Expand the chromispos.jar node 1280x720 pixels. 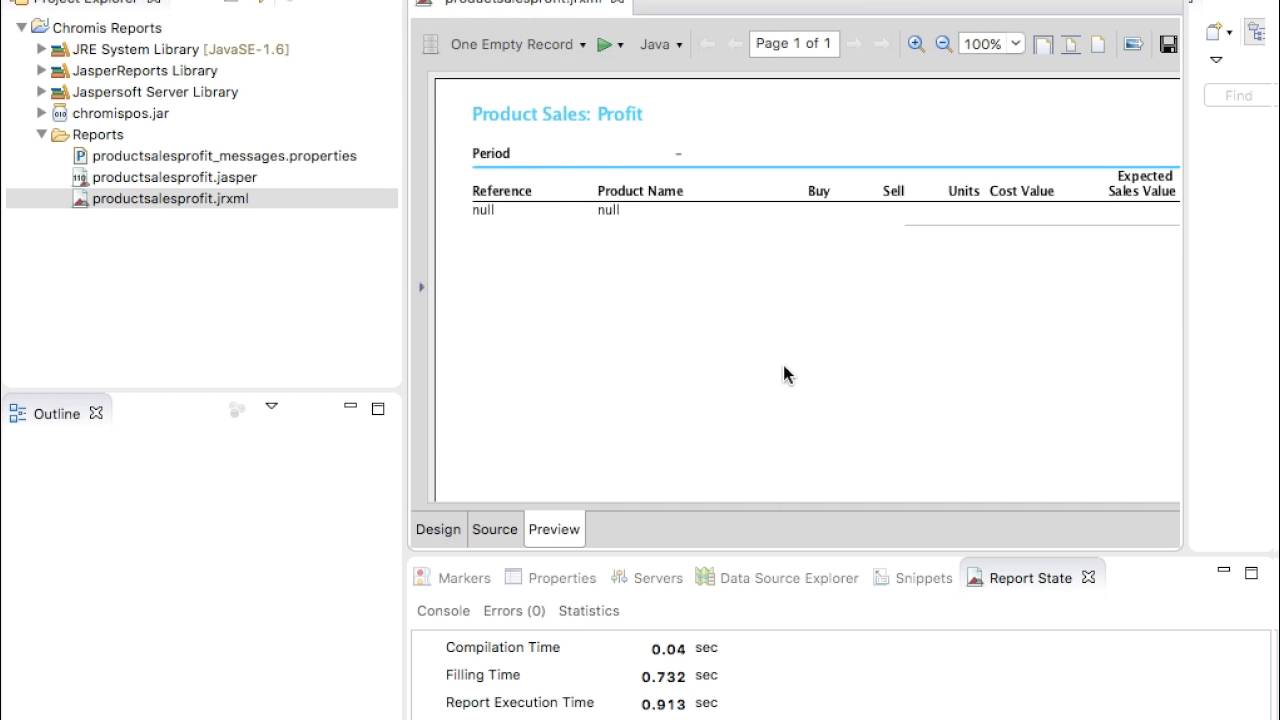tap(41, 113)
